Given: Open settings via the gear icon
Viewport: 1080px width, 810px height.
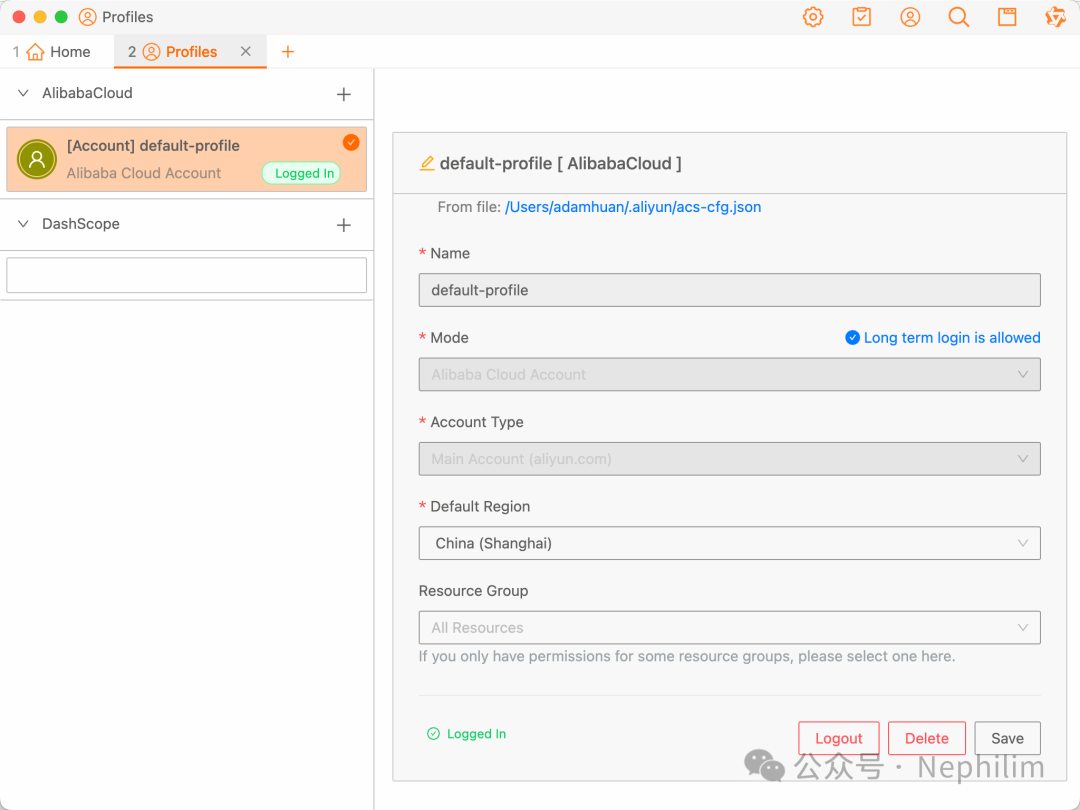Looking at the screenshot, I should (813, 17).
